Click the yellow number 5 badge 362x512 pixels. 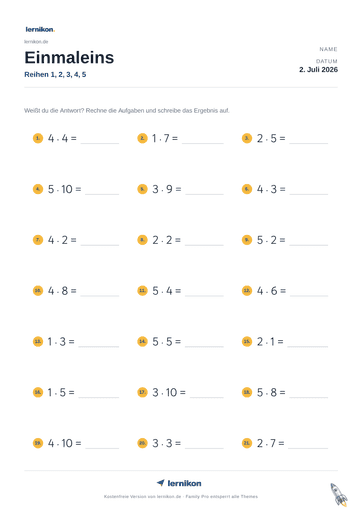tap(142, 189)
